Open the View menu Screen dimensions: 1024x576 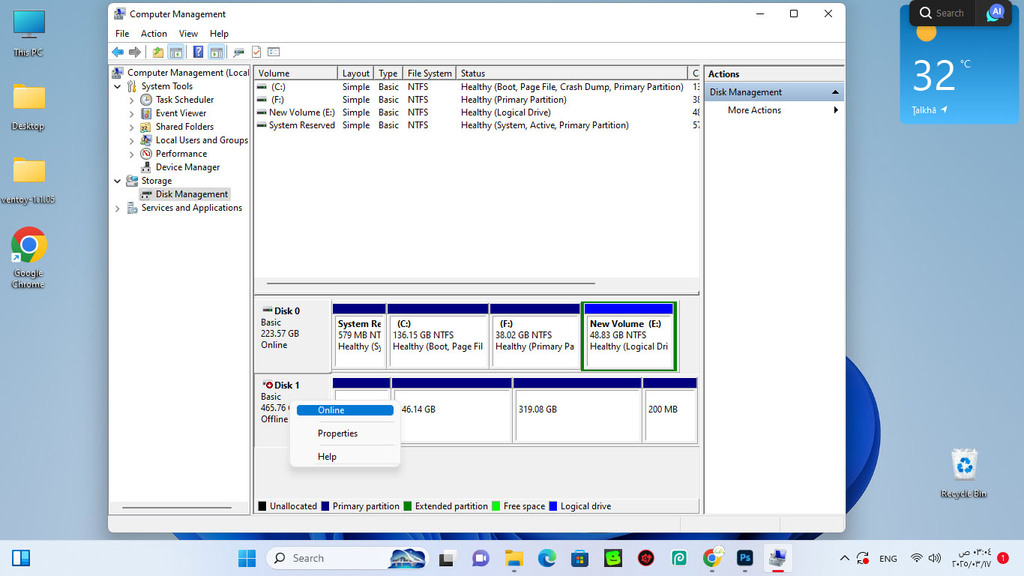point(188,34)
